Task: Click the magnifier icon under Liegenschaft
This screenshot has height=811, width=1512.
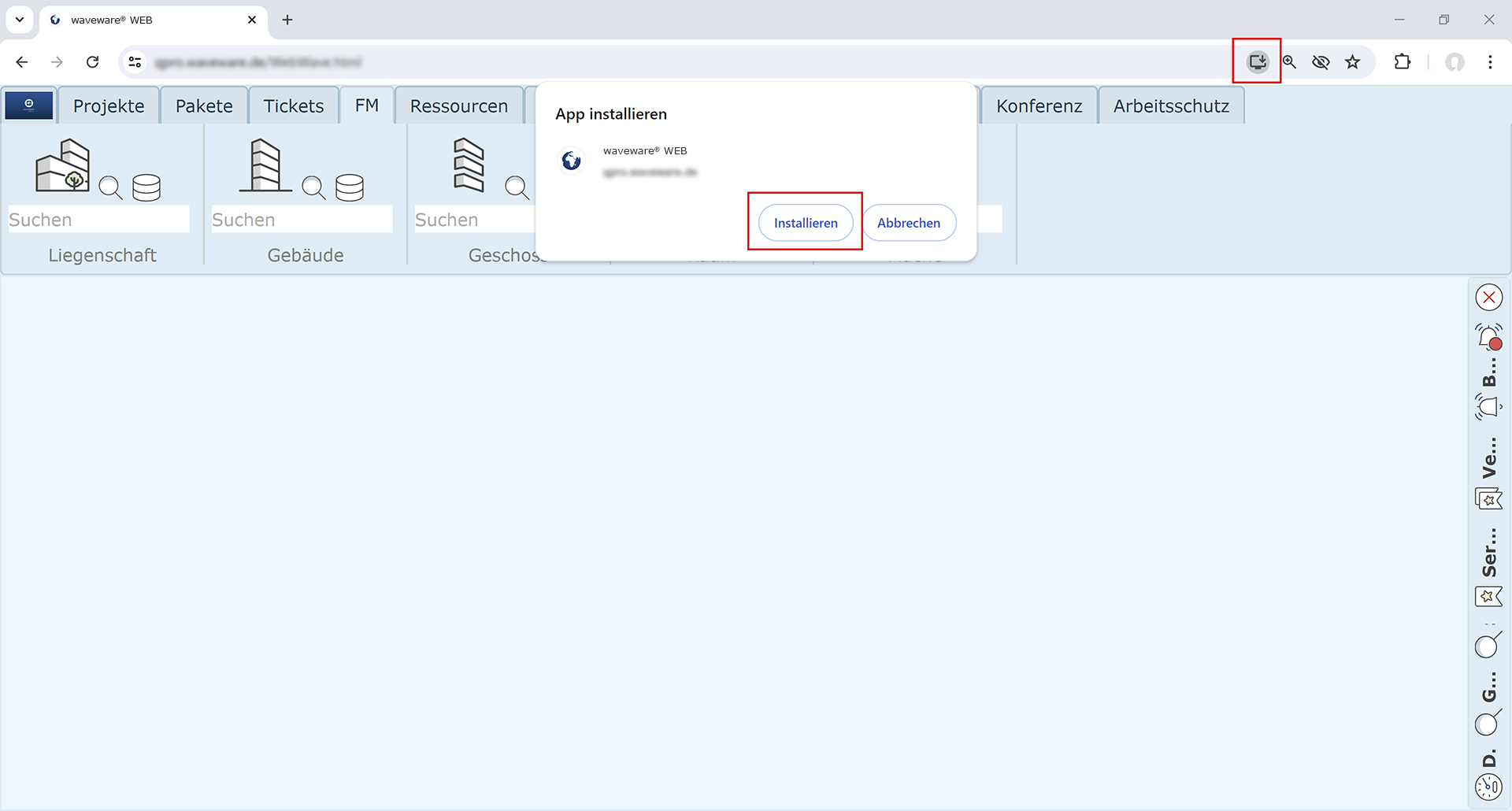Action: [x=110, y=187]
